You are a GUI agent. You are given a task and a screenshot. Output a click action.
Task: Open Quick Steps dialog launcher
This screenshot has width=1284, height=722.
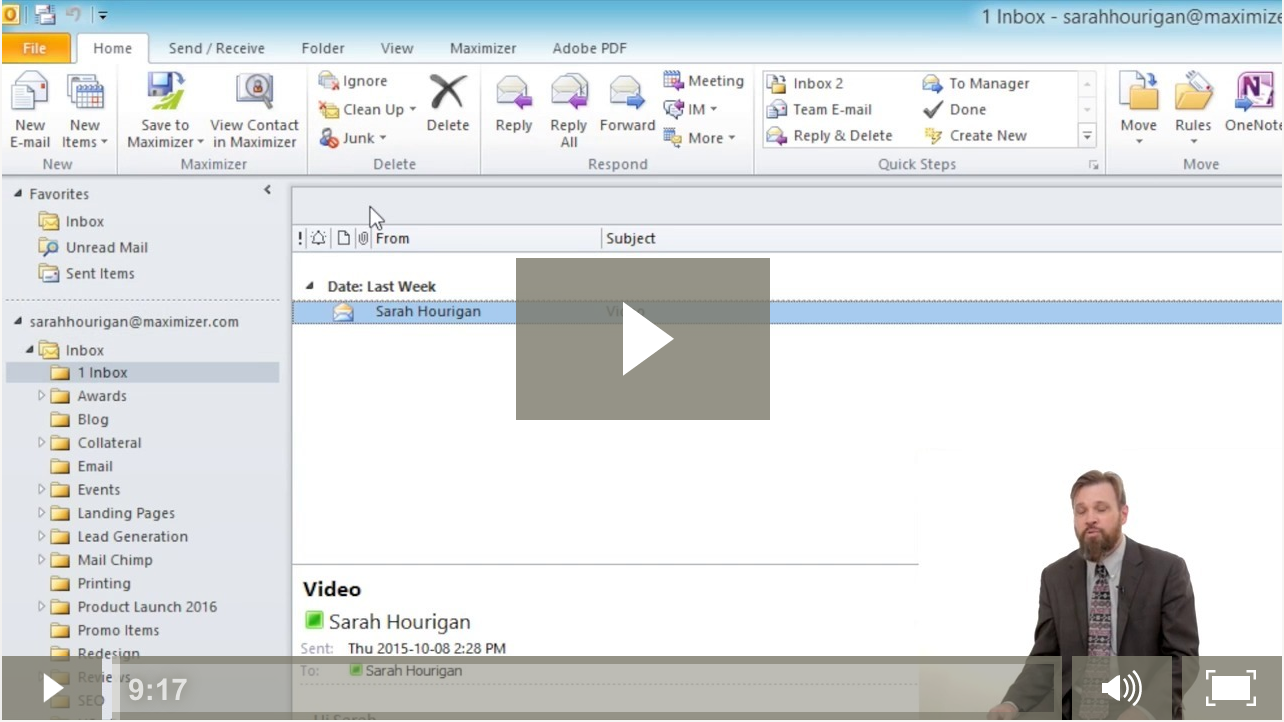1093,165
